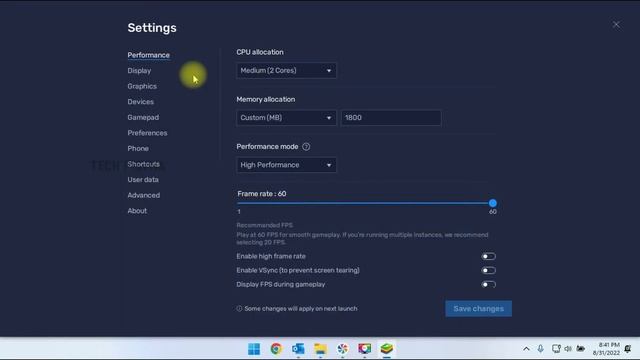Viewport: 640px width, 360px height.
Task: Open the About section
Action: 137,211
